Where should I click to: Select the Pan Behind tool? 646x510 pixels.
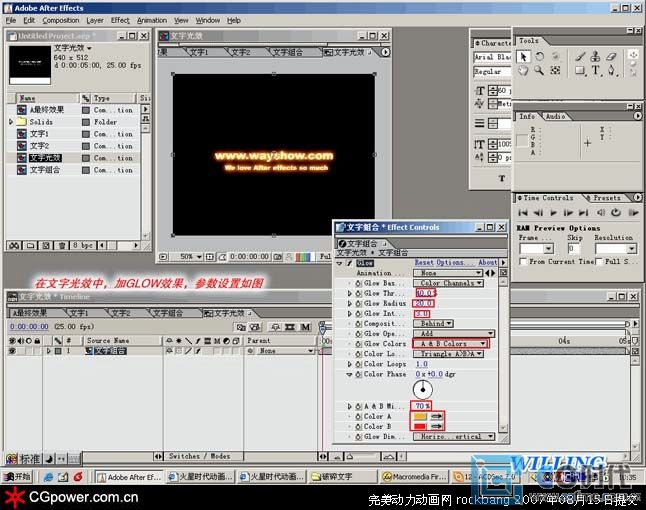click(555, 70)
